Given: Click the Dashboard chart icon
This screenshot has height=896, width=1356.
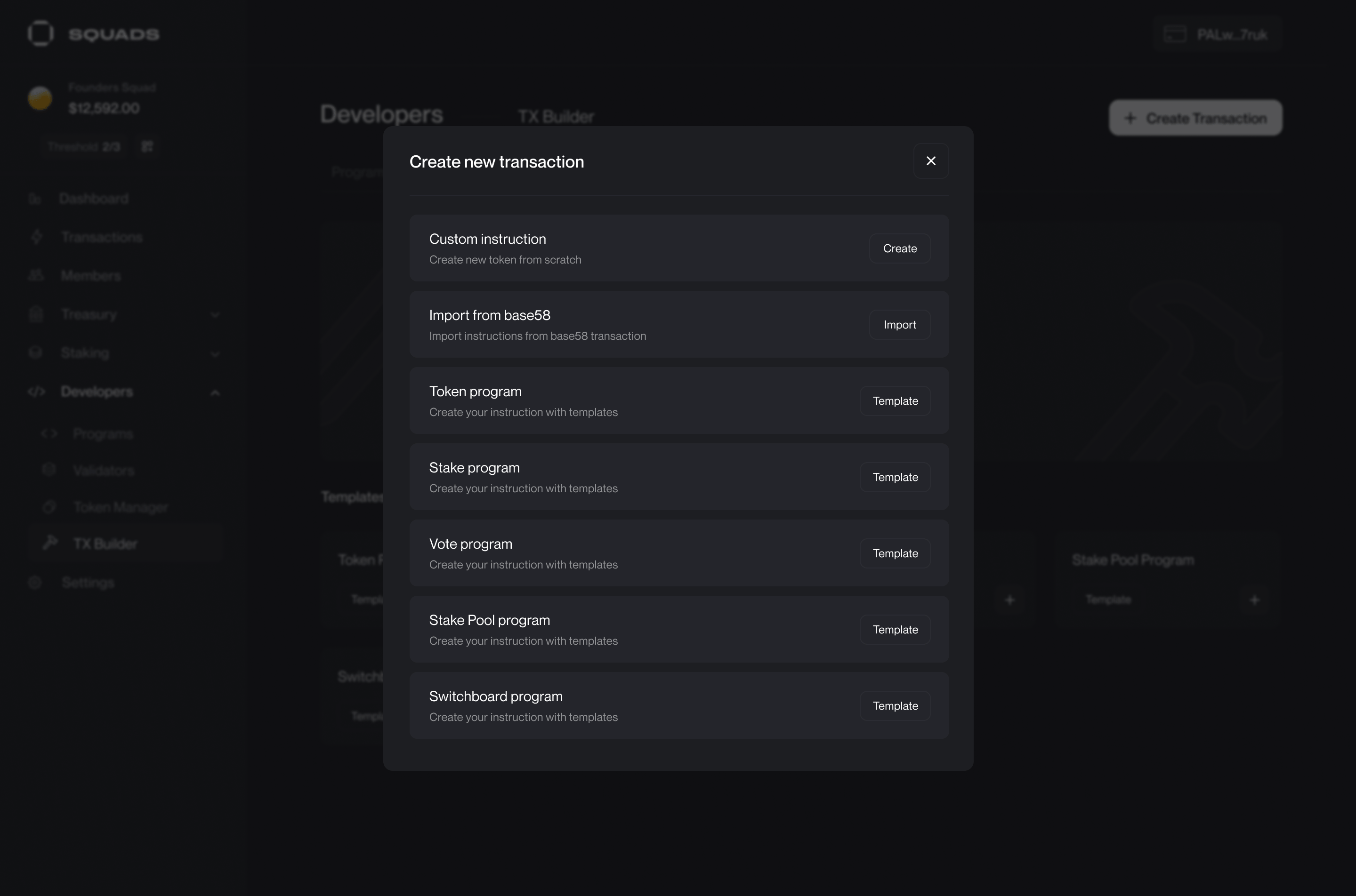Looking at the screenshot, I should [35, 199].
